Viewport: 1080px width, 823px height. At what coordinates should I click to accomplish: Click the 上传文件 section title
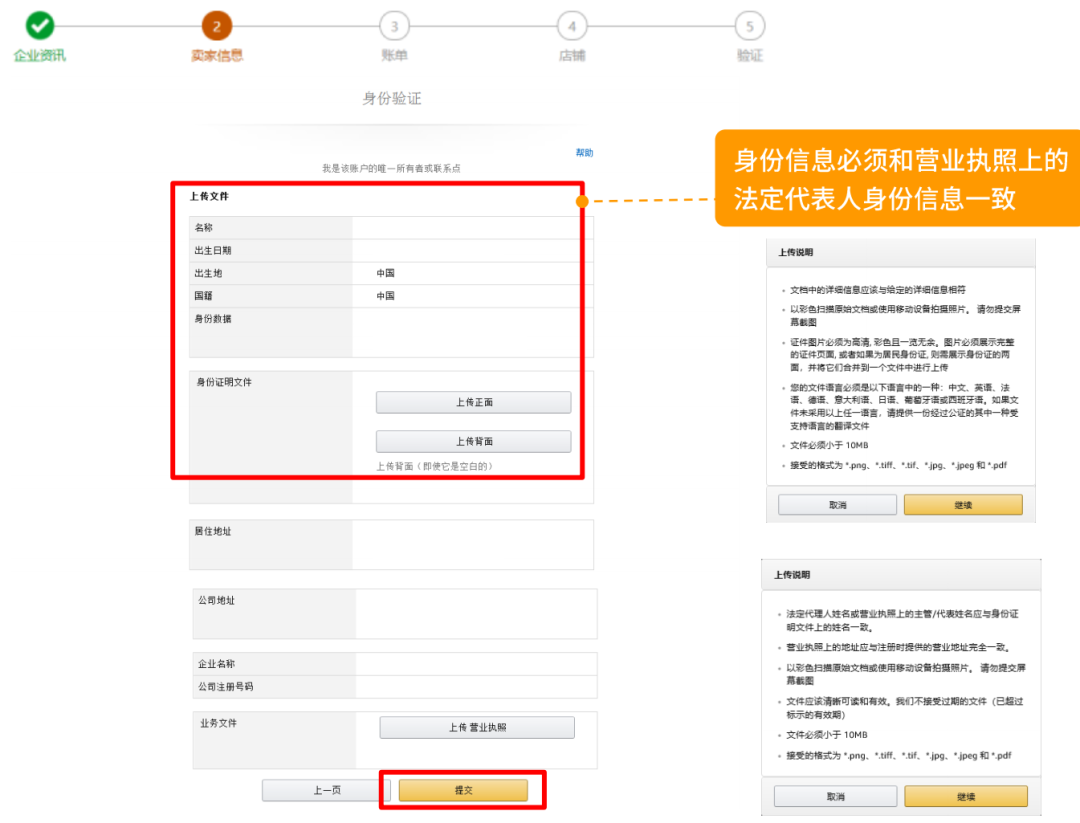coord(209,196)
